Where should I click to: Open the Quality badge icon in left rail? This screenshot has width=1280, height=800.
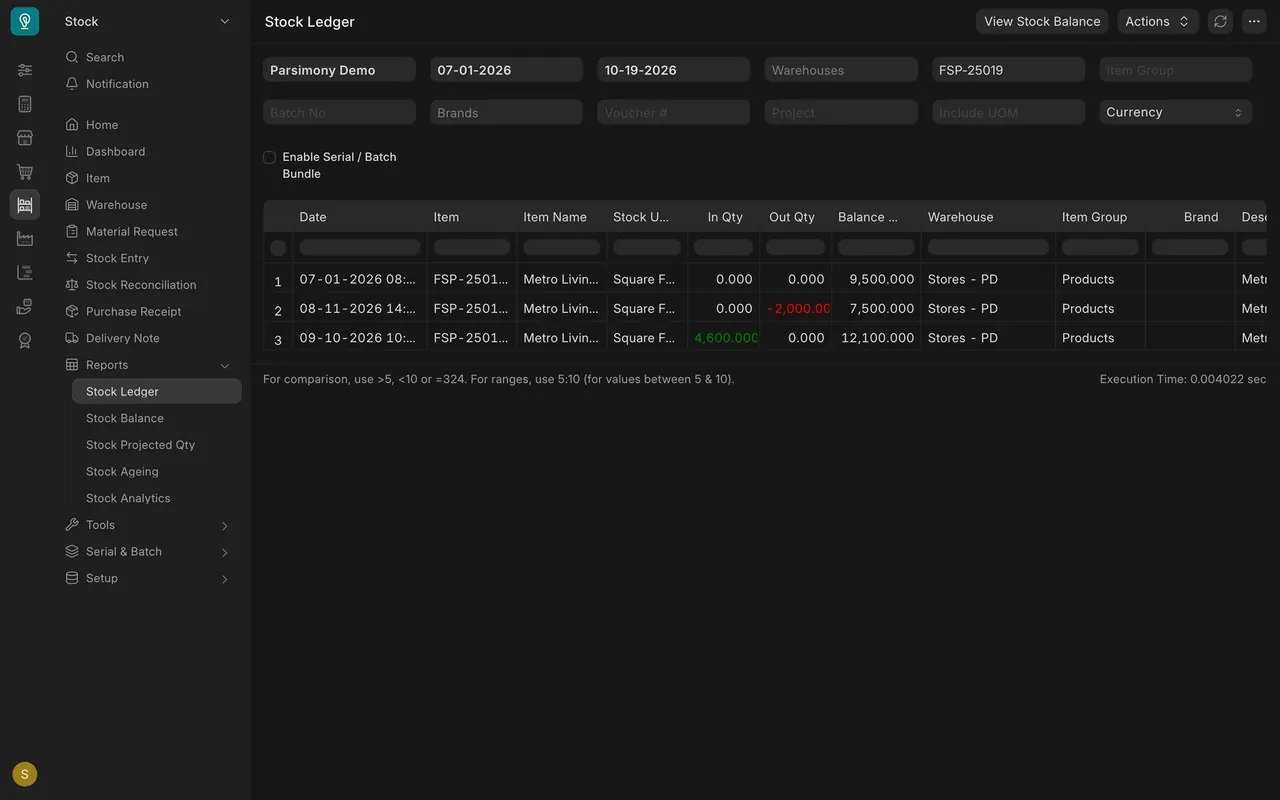tap(25, 341)
